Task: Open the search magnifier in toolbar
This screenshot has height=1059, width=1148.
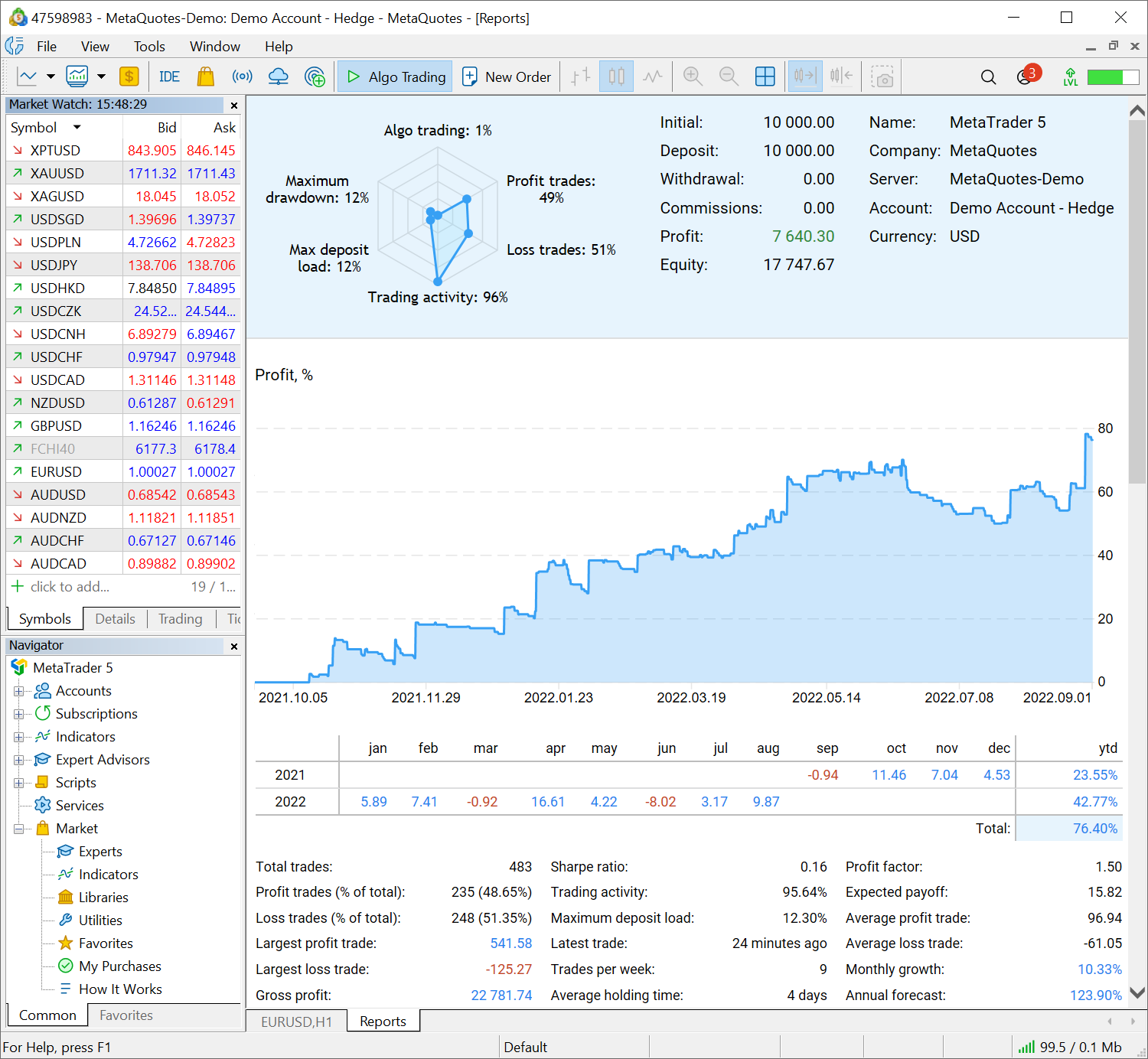Action: pyautogui.click(x=988, y=77)
